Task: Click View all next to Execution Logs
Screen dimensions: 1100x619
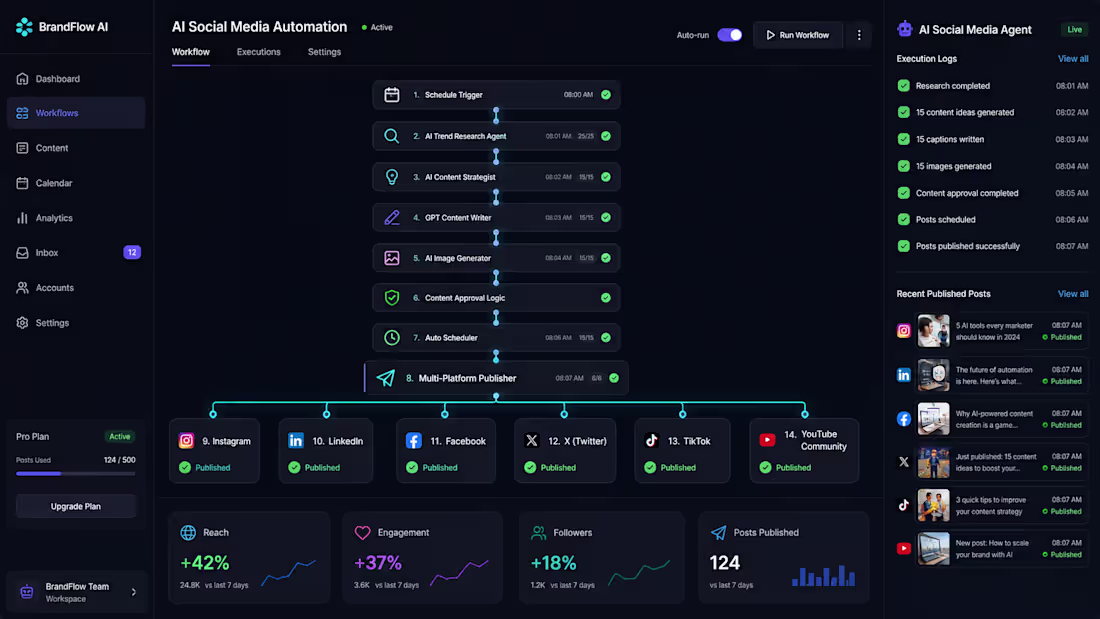Action: [1073, 59]
